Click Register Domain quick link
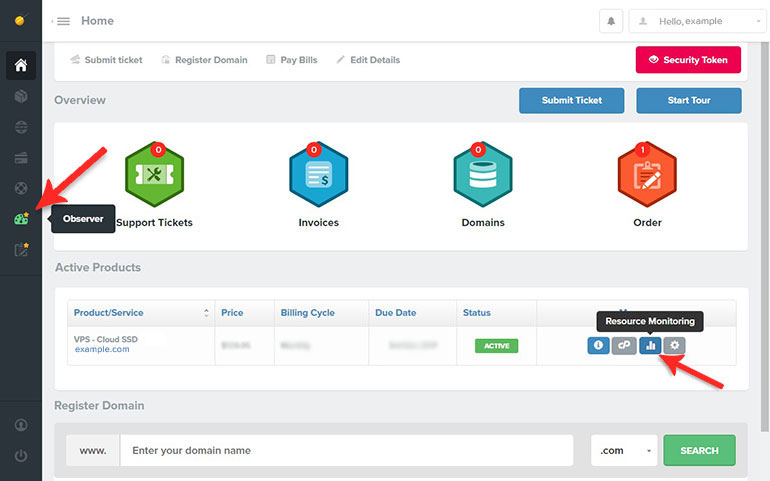 click(x=204, y=60)
